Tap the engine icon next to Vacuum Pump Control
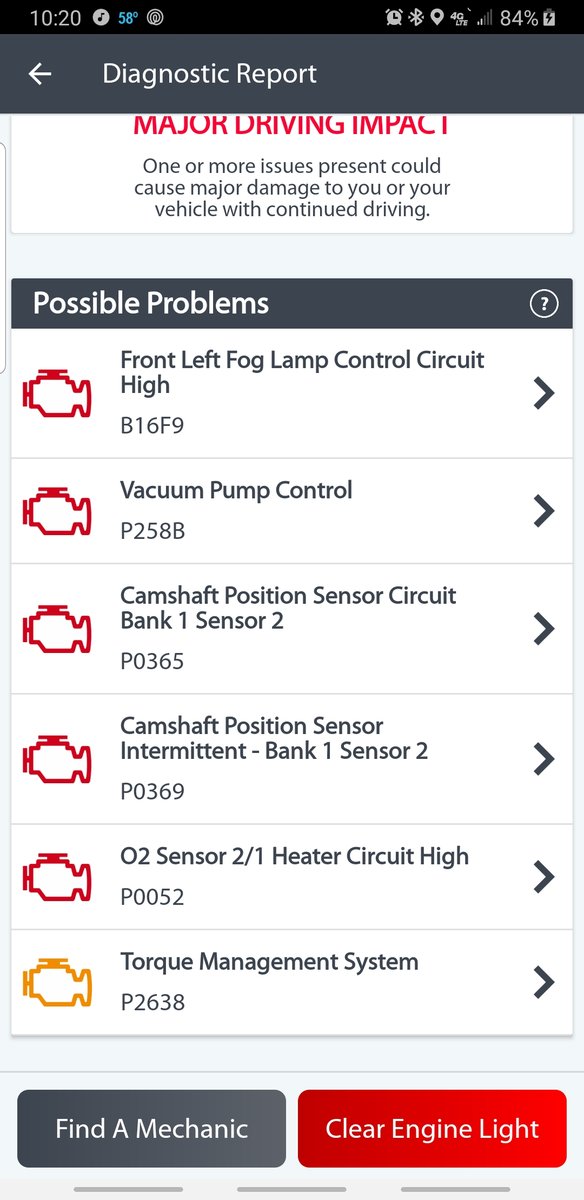The height and width of the screenshot is (1200, 584). (x=57, y=510)
